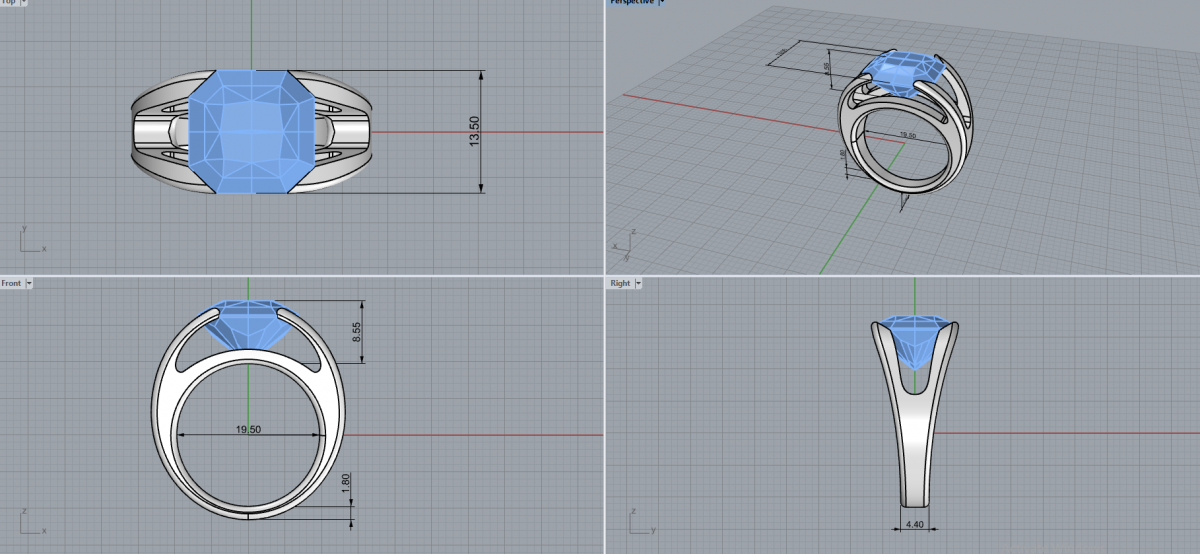Open the Top viewport menu arrow

tap(23, 2)
